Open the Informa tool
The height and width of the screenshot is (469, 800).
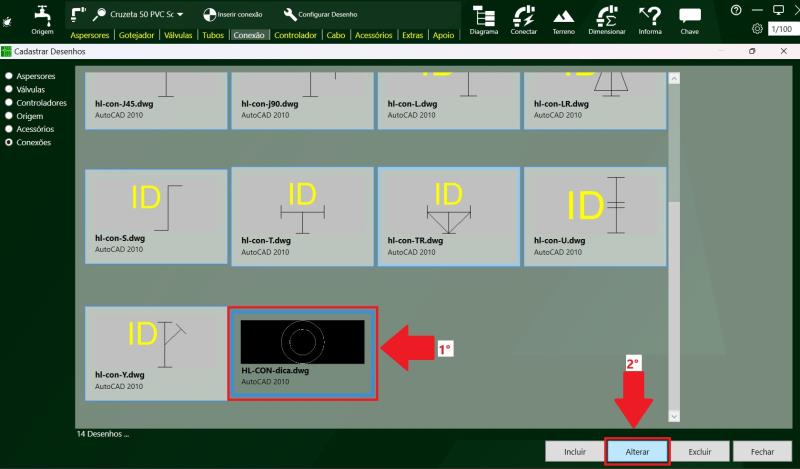click(650, 15)
